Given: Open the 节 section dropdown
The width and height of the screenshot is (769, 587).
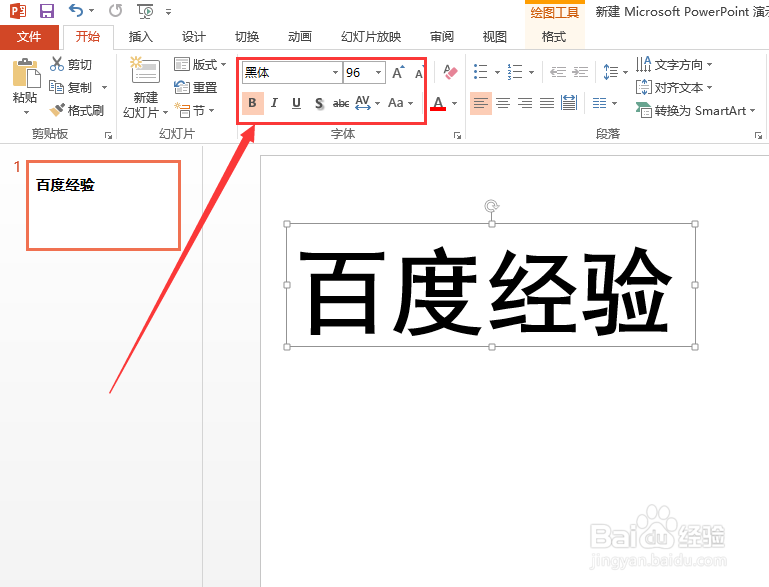Looking at the screenshot, I should 194,111.
